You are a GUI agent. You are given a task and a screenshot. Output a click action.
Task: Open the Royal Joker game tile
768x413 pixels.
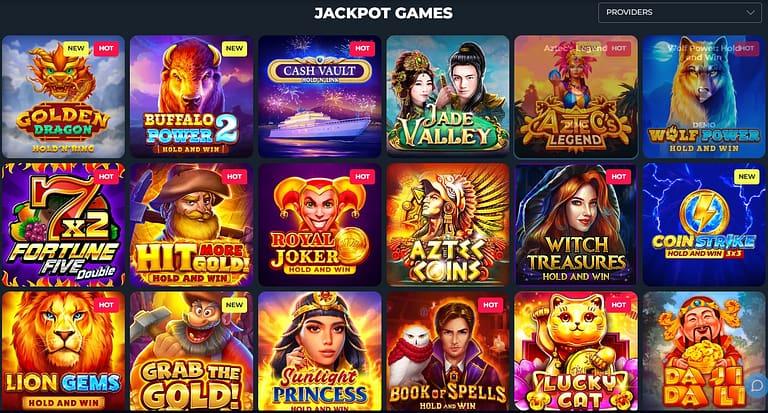320,225
